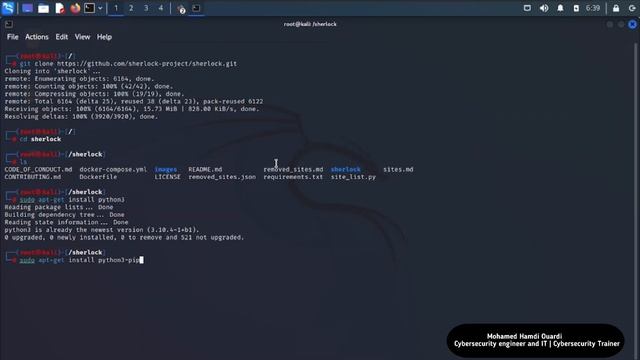Switch to workspace 2
This screenshot has width=640, height=360.
pyautogui.click(x=131, y=8)
